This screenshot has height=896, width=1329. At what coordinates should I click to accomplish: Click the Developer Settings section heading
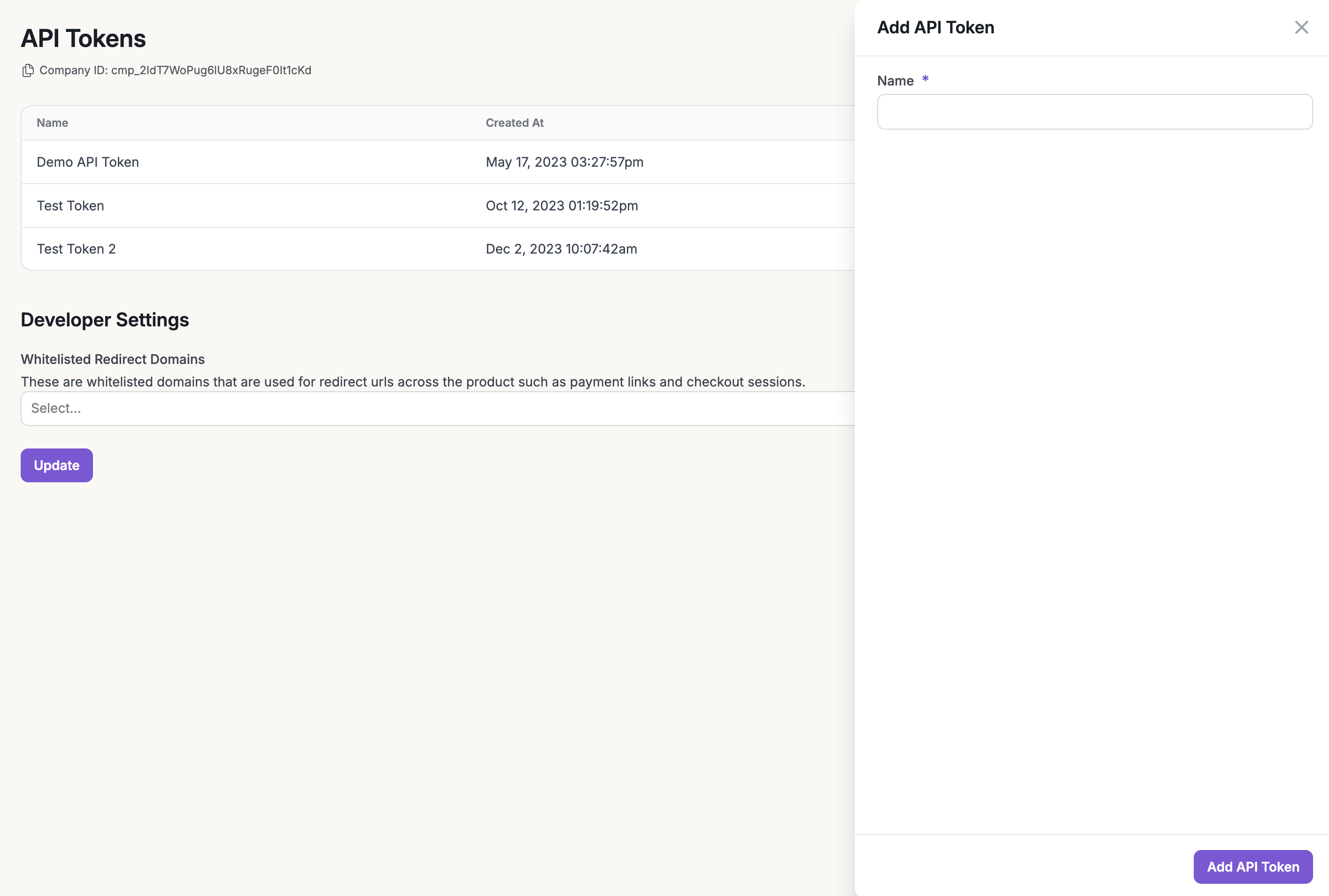105,320
